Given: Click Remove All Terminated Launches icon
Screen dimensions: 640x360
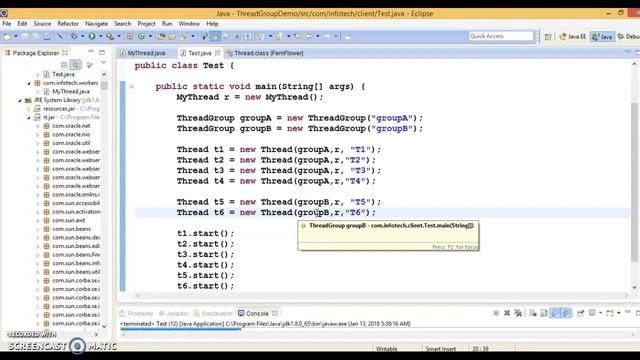Looking at the screenshot, I should 518,313.
